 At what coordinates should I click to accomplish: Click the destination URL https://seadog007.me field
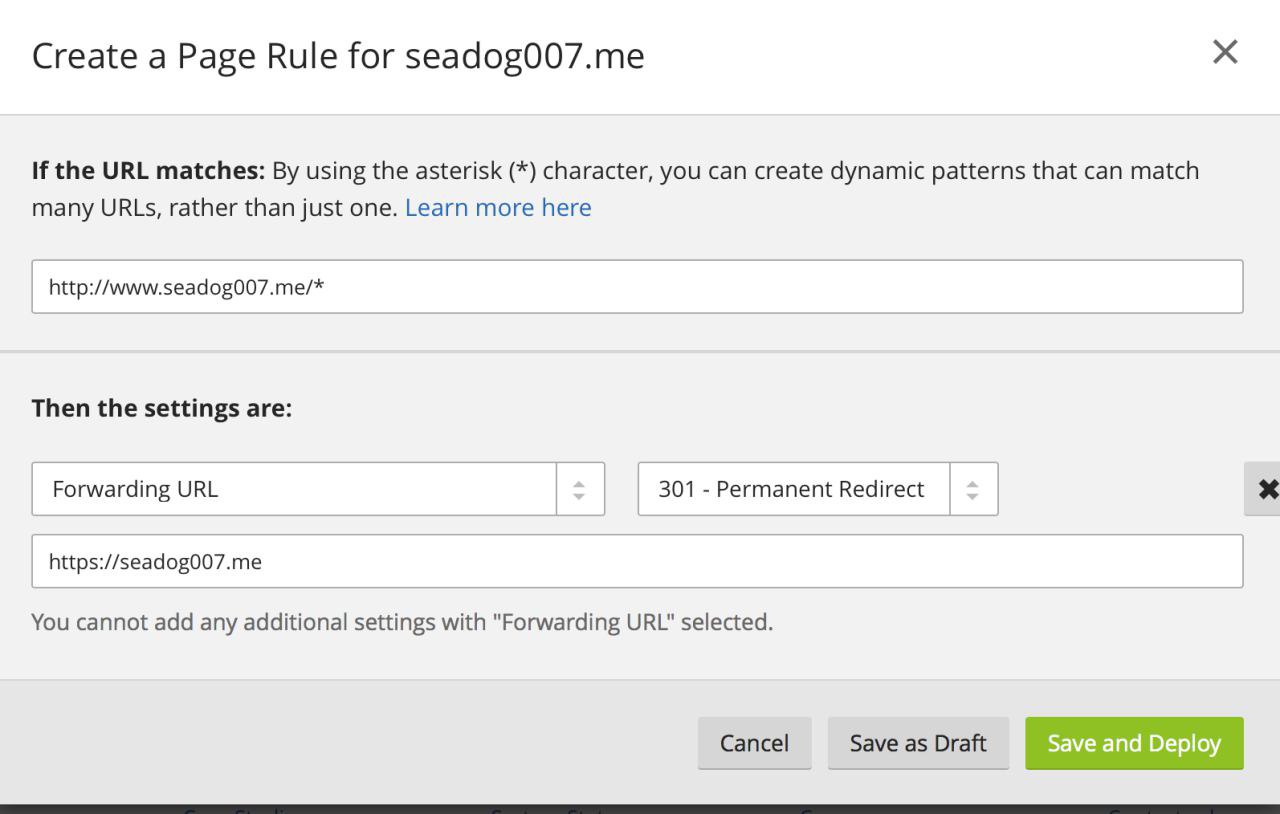point(637,561)
